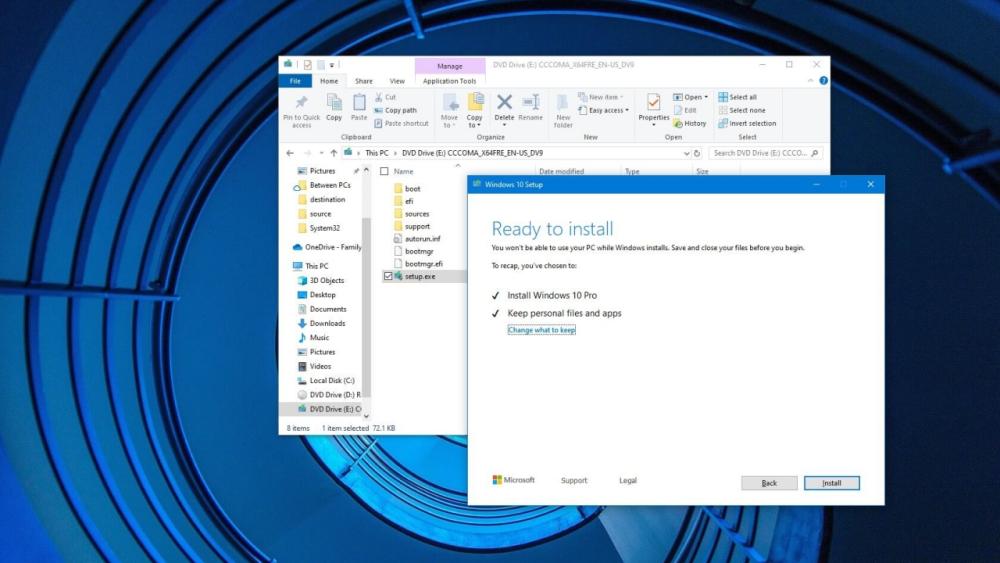This screenshot has height=563, width=1000.
Task: Open the recent locations dropdown arrow
Action: pos(321,153)
